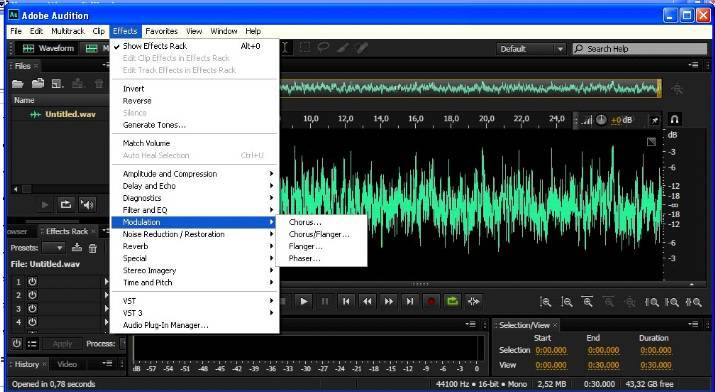
Task: Toggle power for effect slot 4
Action: click(32, 322)
